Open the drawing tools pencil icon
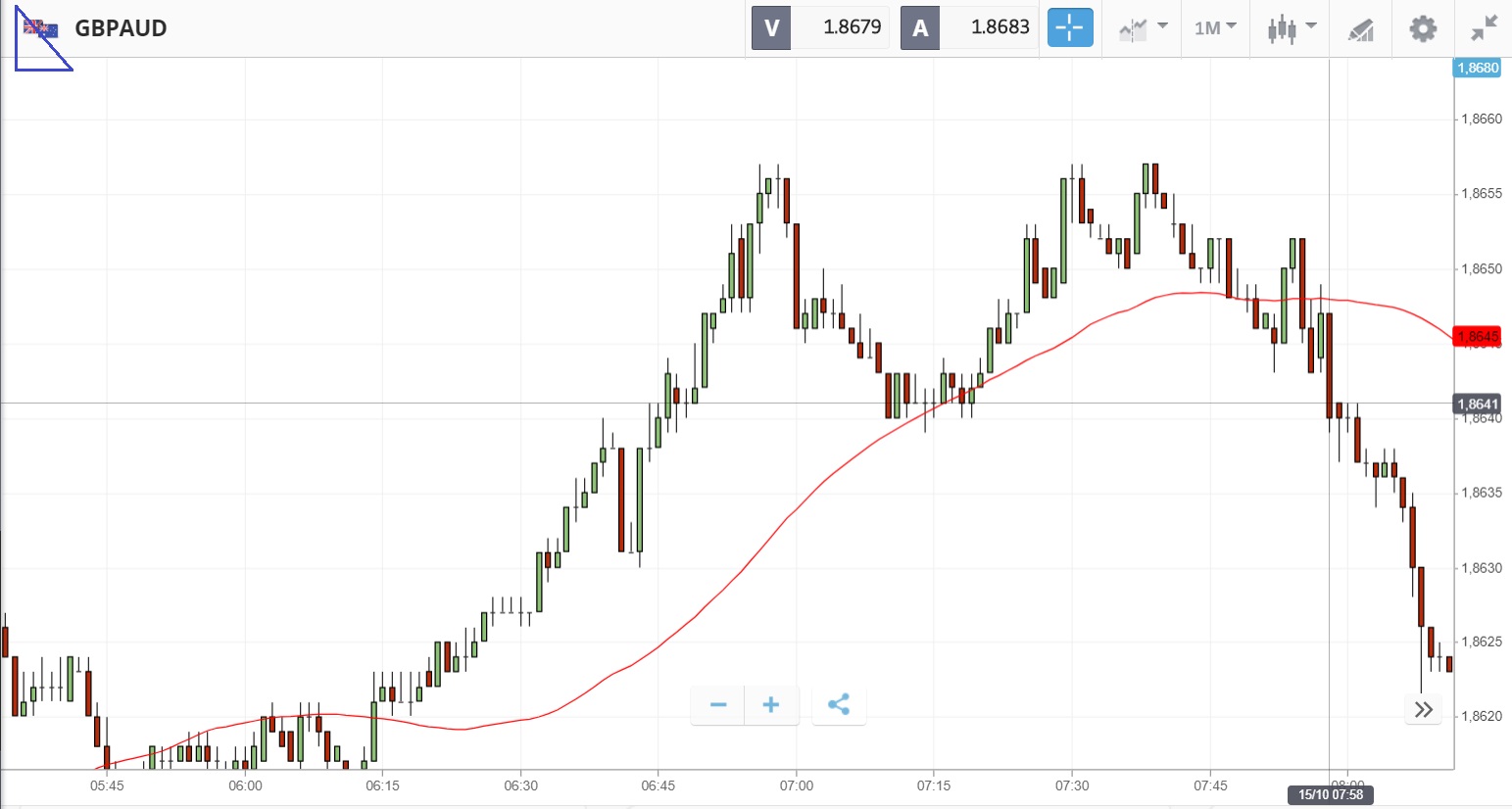 tap(1361, 28)
